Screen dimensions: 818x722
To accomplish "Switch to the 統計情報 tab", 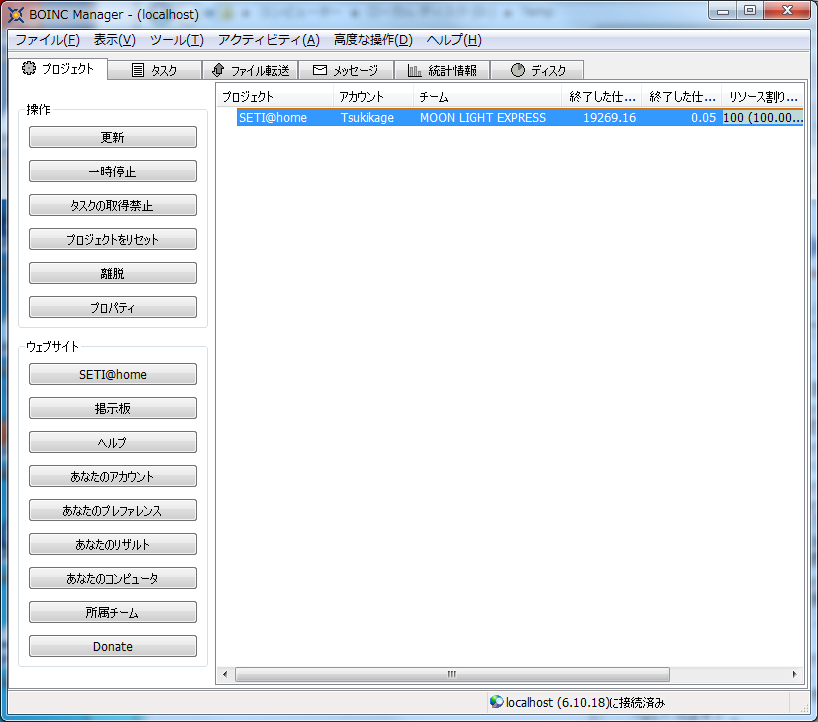I will 442,70.
